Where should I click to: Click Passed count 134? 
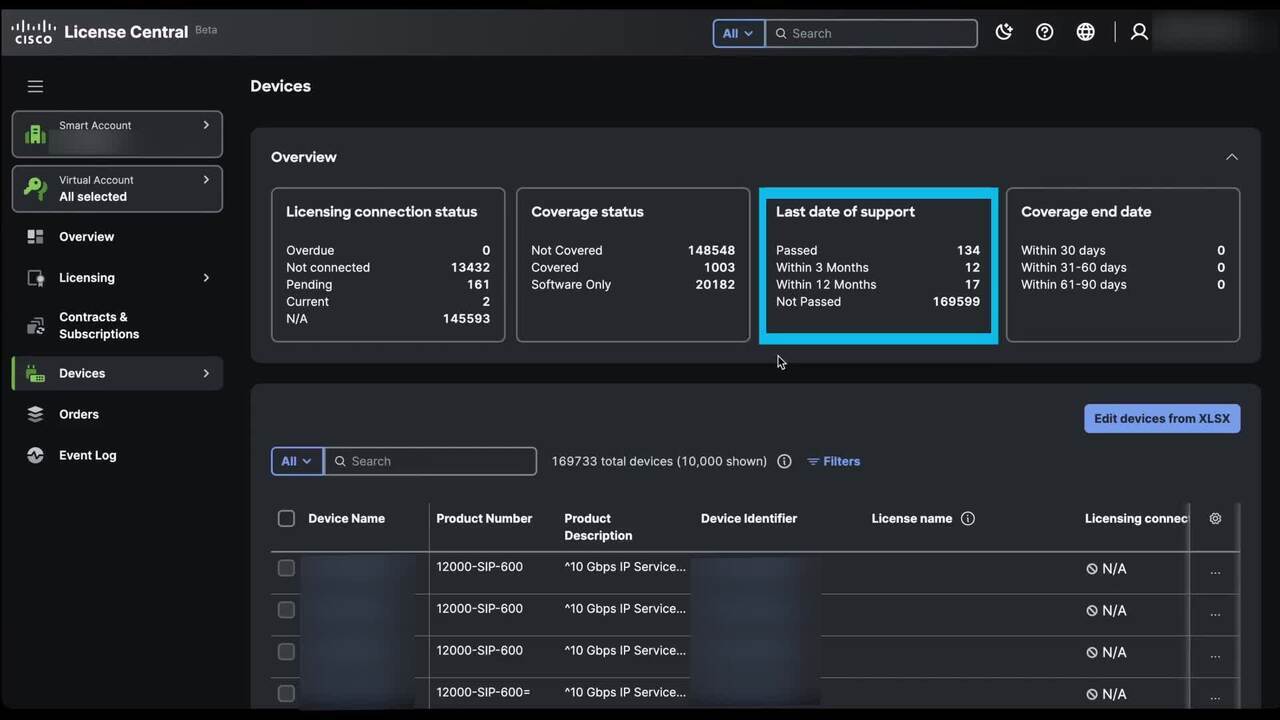pos(968,250)
